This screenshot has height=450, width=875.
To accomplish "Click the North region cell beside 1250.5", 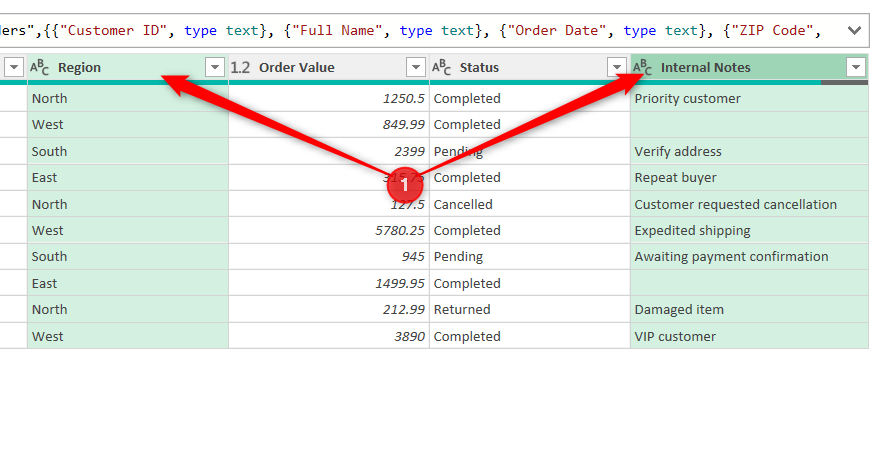I will (x=128, y=99).
